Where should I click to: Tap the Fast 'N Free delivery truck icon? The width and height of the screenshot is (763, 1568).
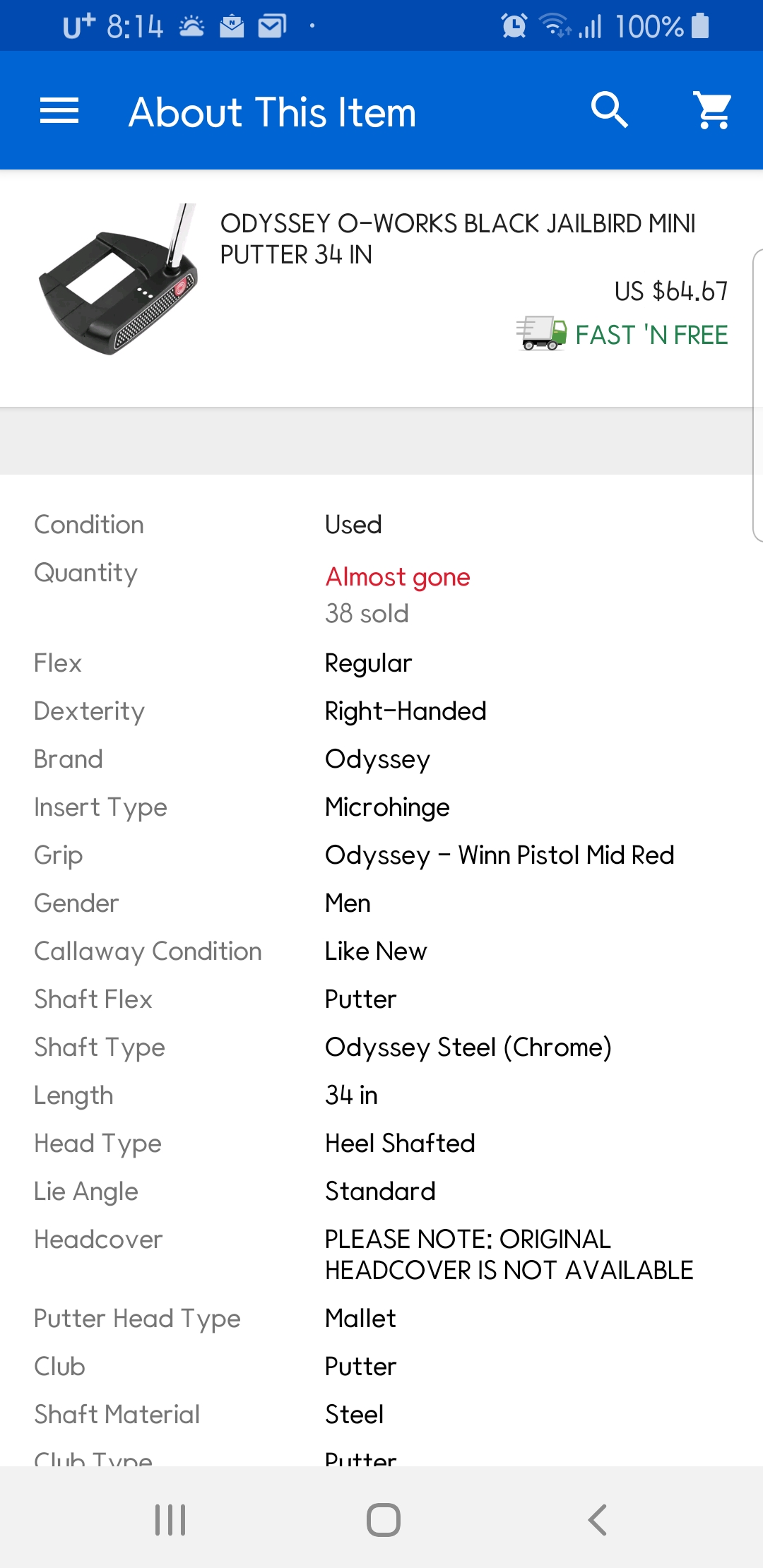[x=541, y=333]
